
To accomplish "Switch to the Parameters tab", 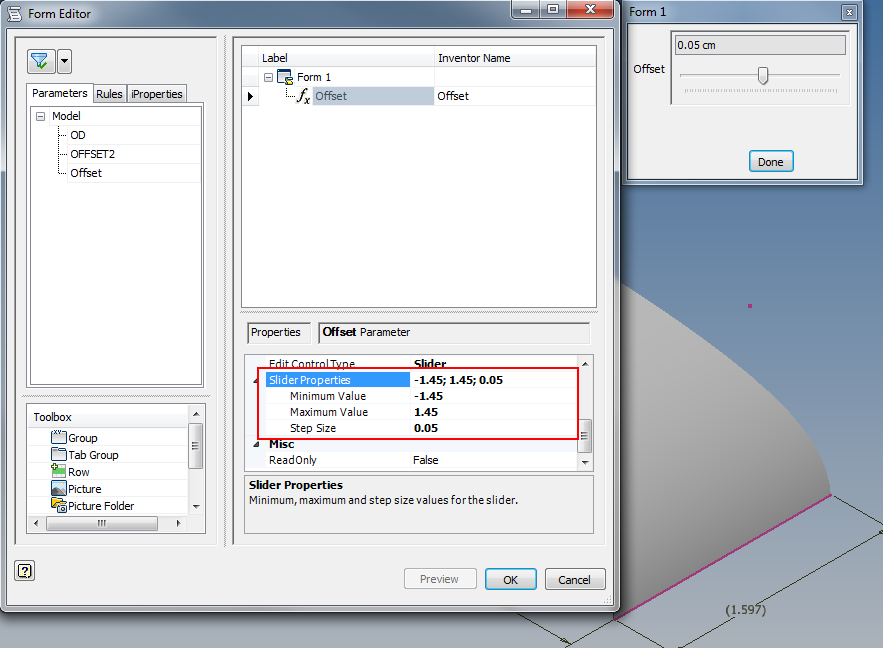I will 60,93.
